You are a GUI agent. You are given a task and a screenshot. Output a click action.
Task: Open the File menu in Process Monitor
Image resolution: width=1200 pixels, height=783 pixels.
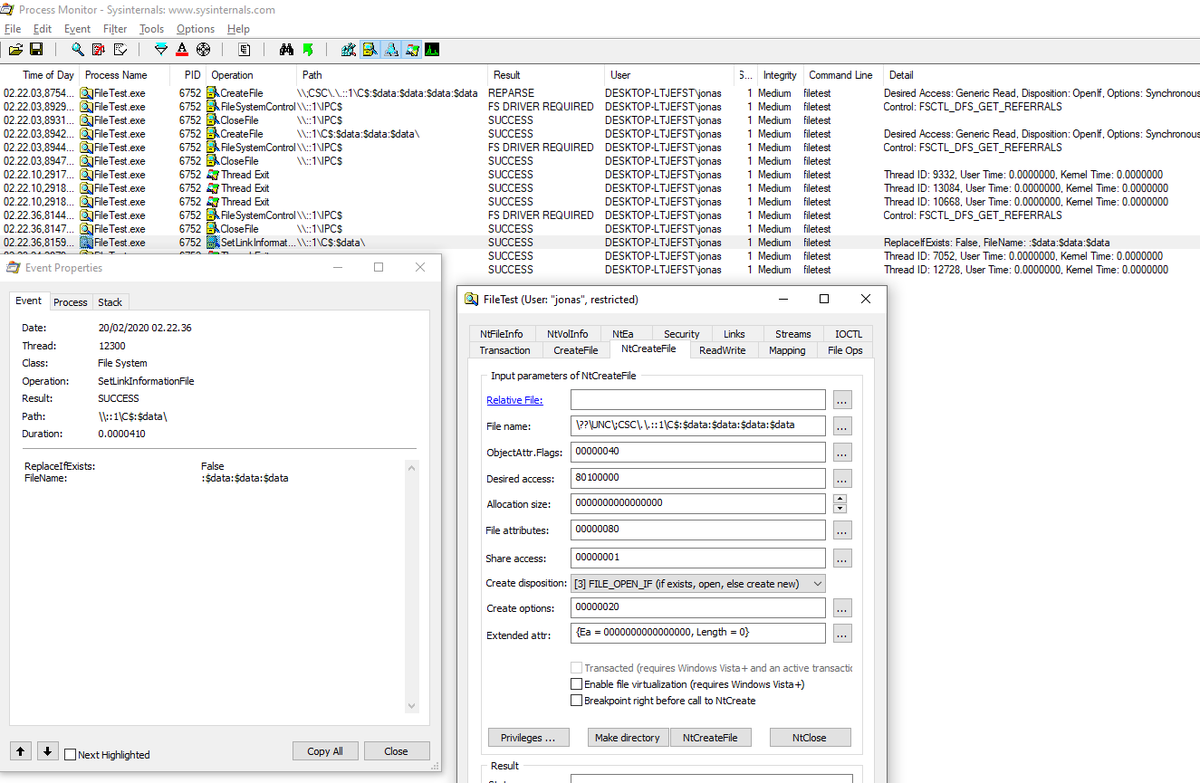(x=12, y=29)
